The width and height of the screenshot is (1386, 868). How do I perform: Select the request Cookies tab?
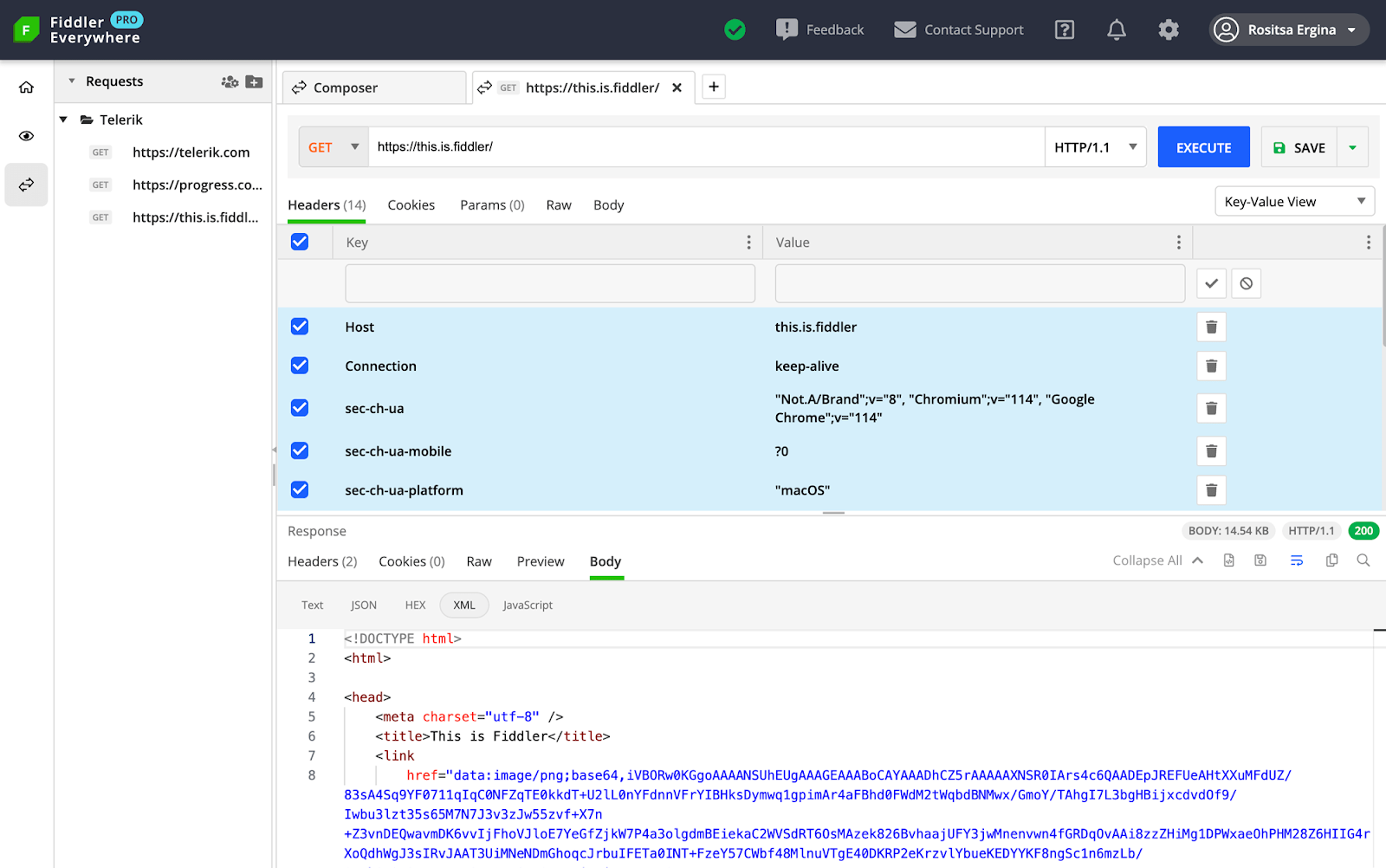tap(411, 205)
